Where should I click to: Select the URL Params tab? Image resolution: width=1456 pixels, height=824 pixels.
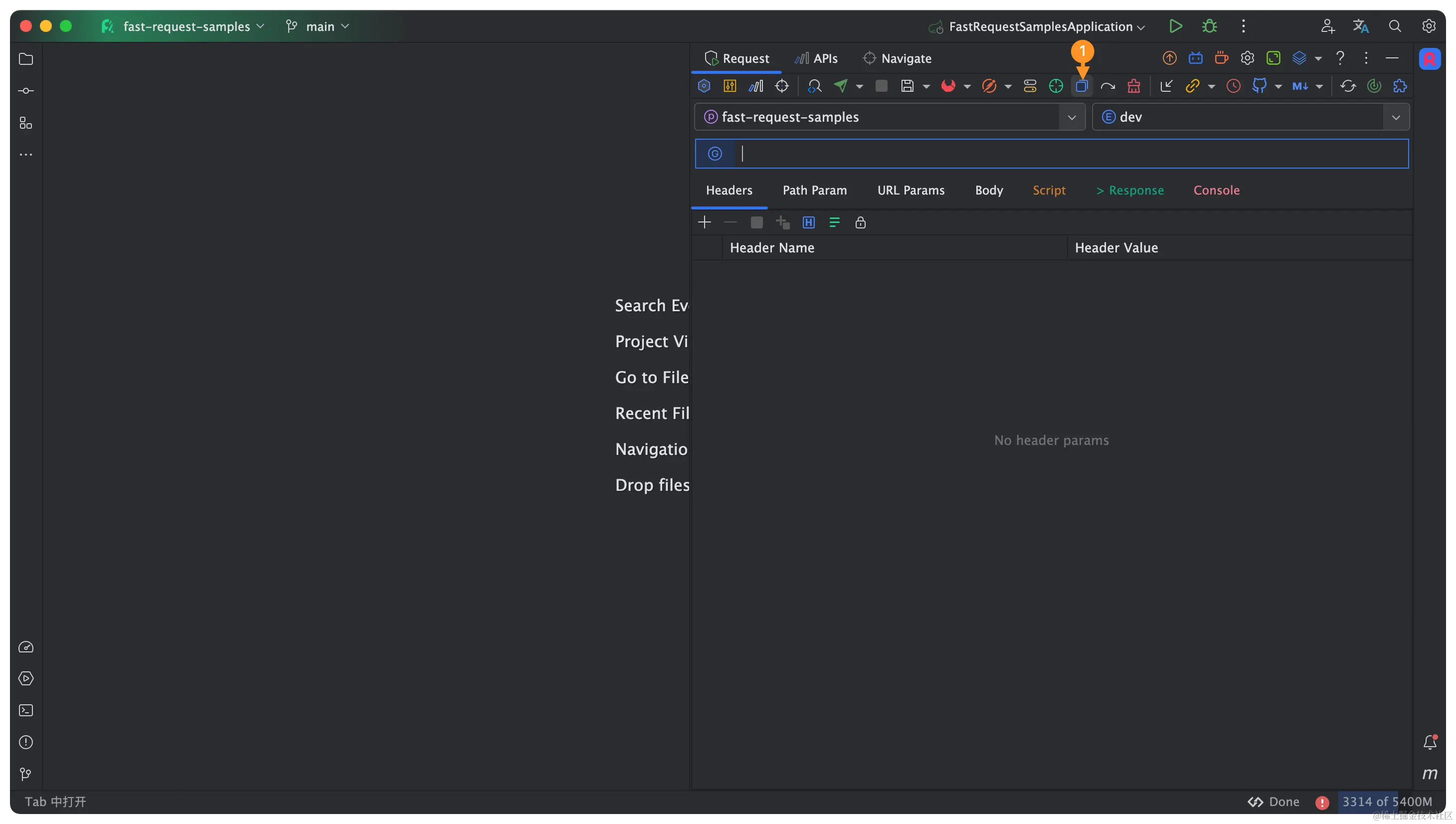pyautogui.click(x=910, y=190)
